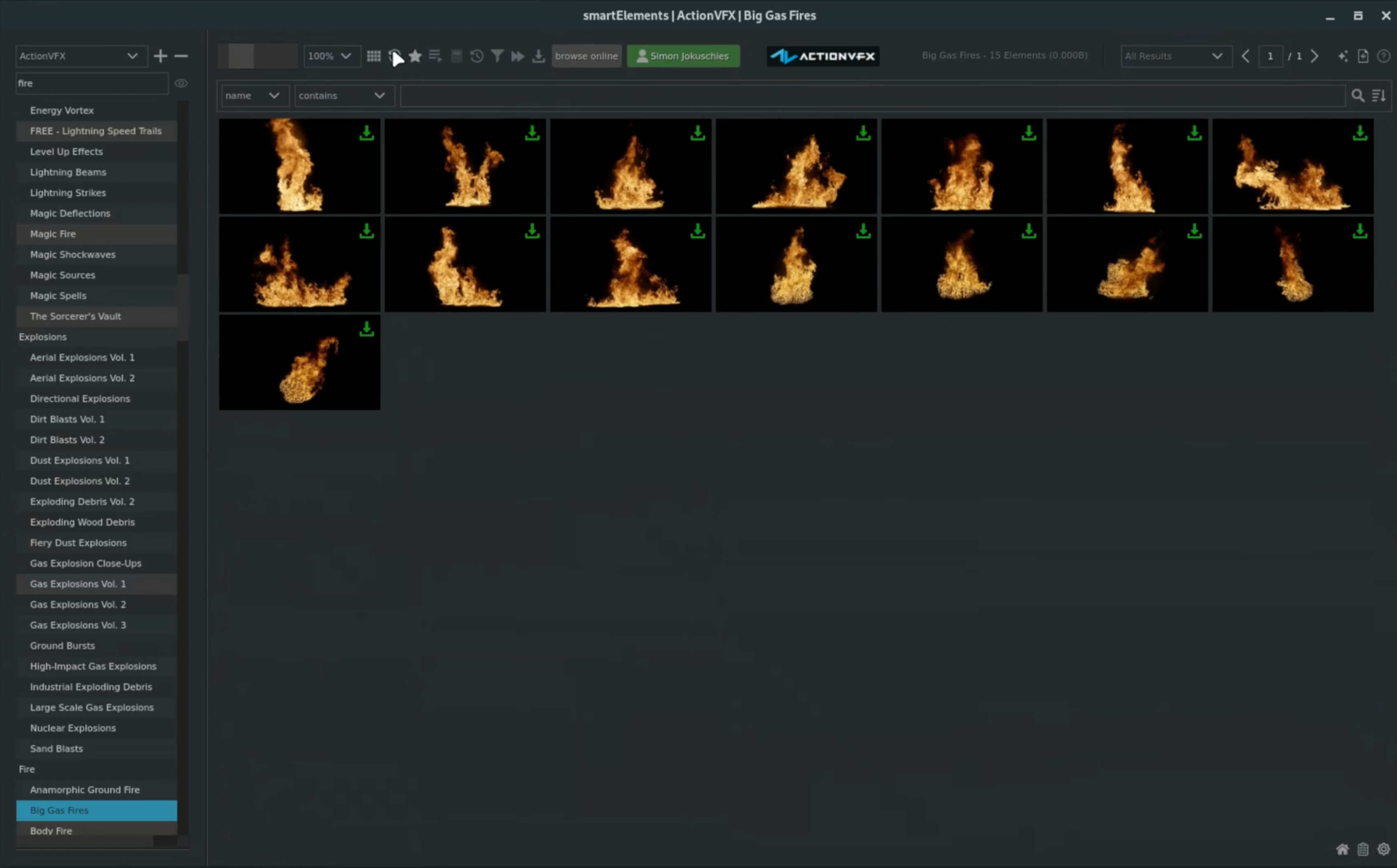Open the ActionVFX library dropdown
1397x868 pixels.
81,56
